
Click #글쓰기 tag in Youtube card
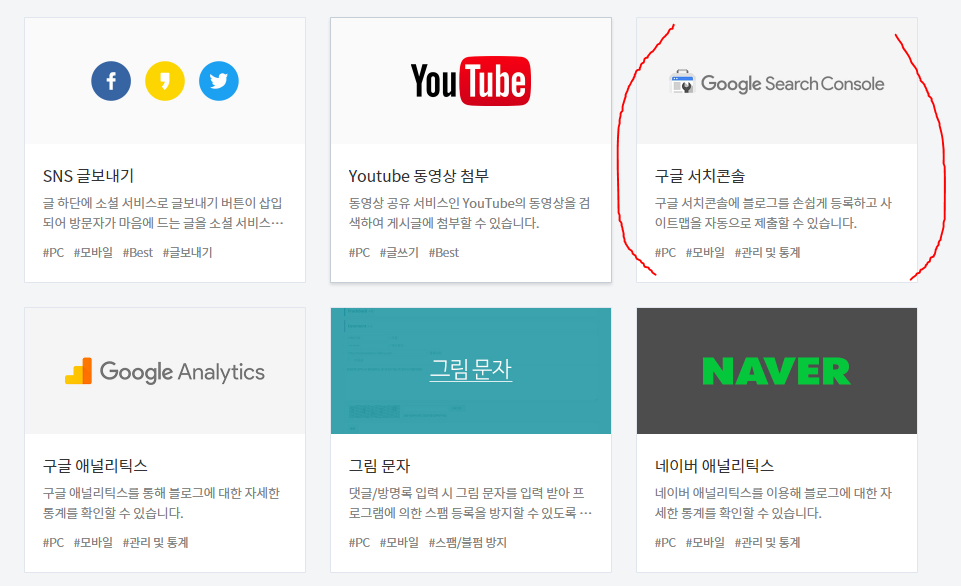[x=399, y=253]
